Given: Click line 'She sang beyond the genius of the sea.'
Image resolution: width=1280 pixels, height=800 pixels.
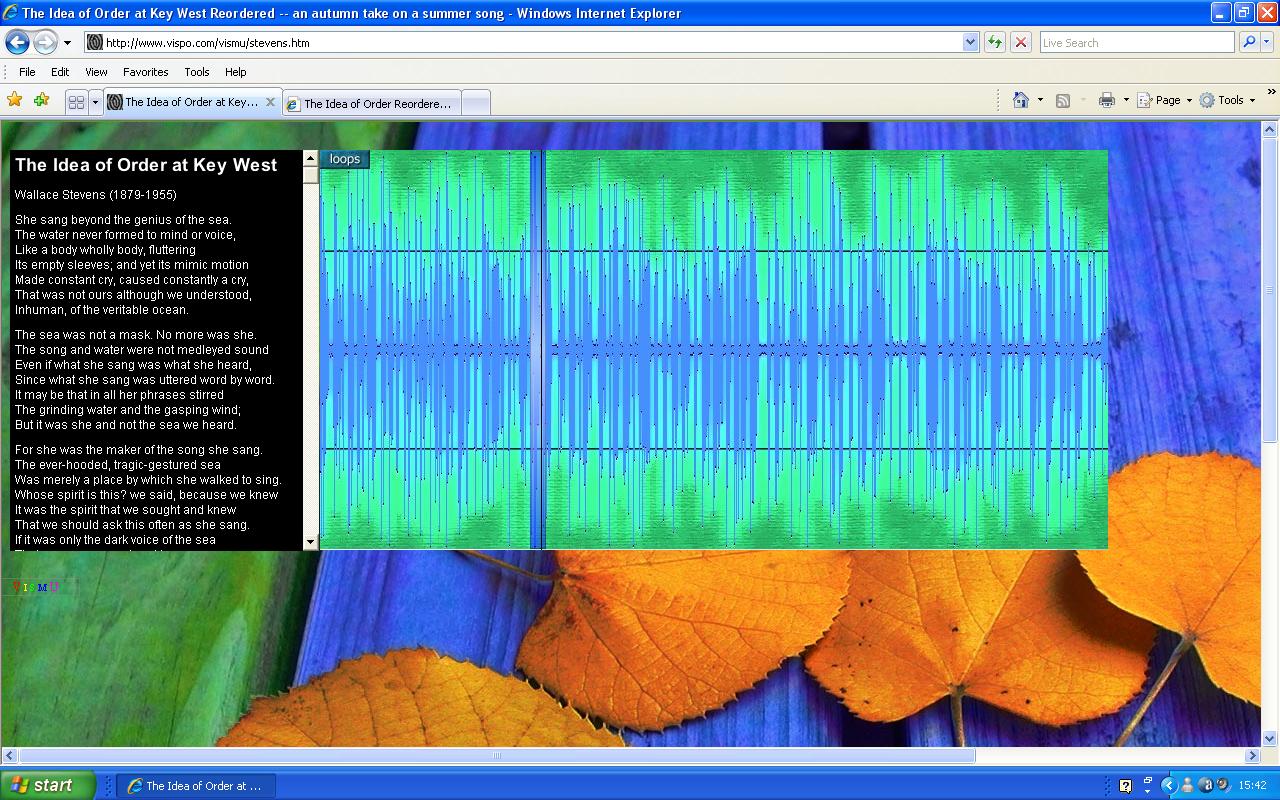Looking at the screenshot, I should pos(123,220).
